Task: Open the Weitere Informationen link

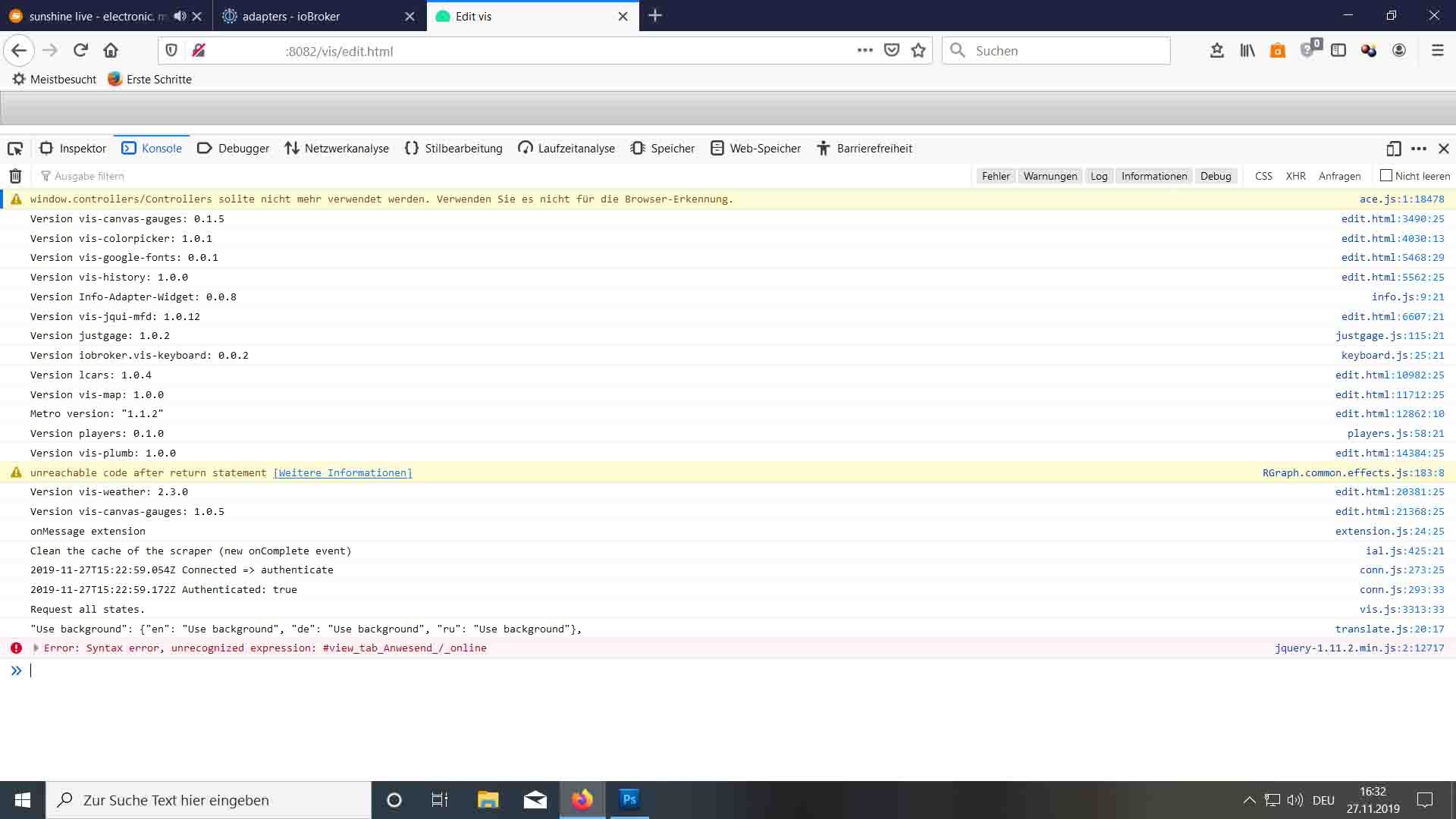Action: (342, 473)
